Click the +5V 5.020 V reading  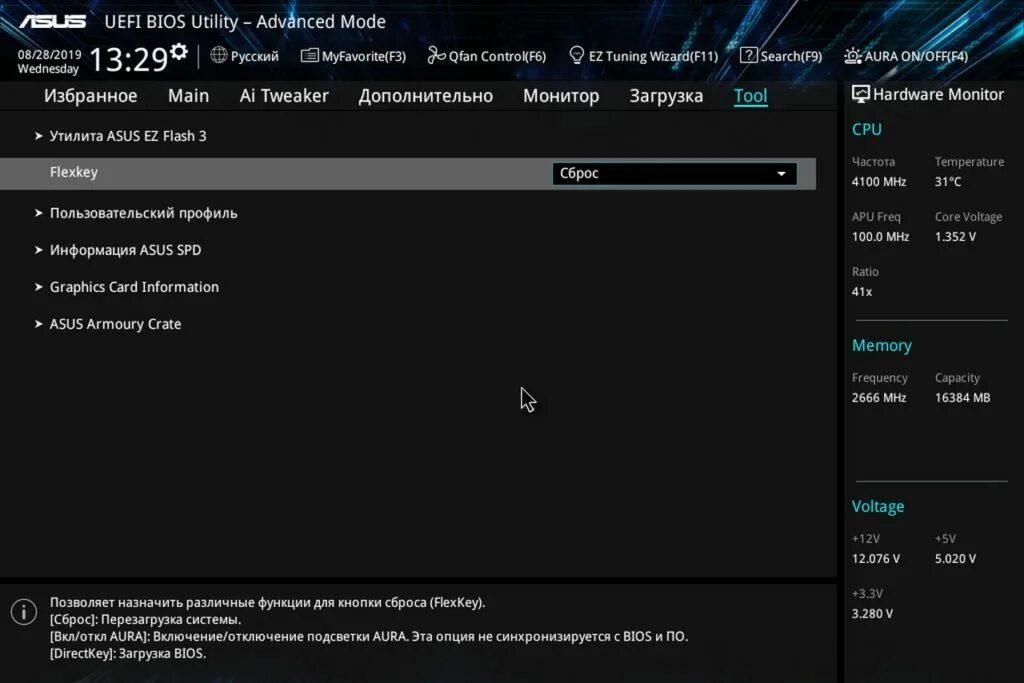click(x=955, y=559)
